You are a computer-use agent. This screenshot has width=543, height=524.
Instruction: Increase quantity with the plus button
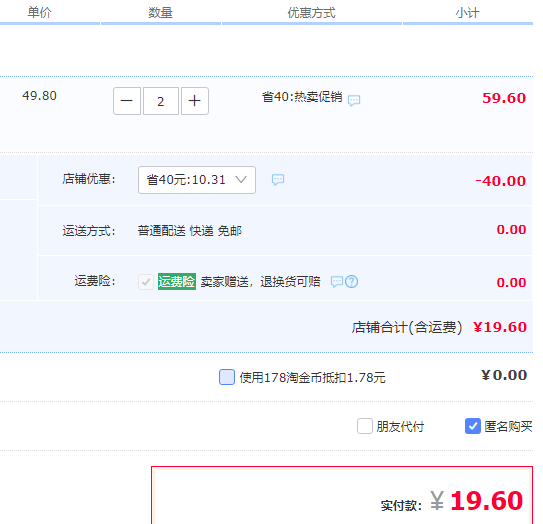point(195,101)
